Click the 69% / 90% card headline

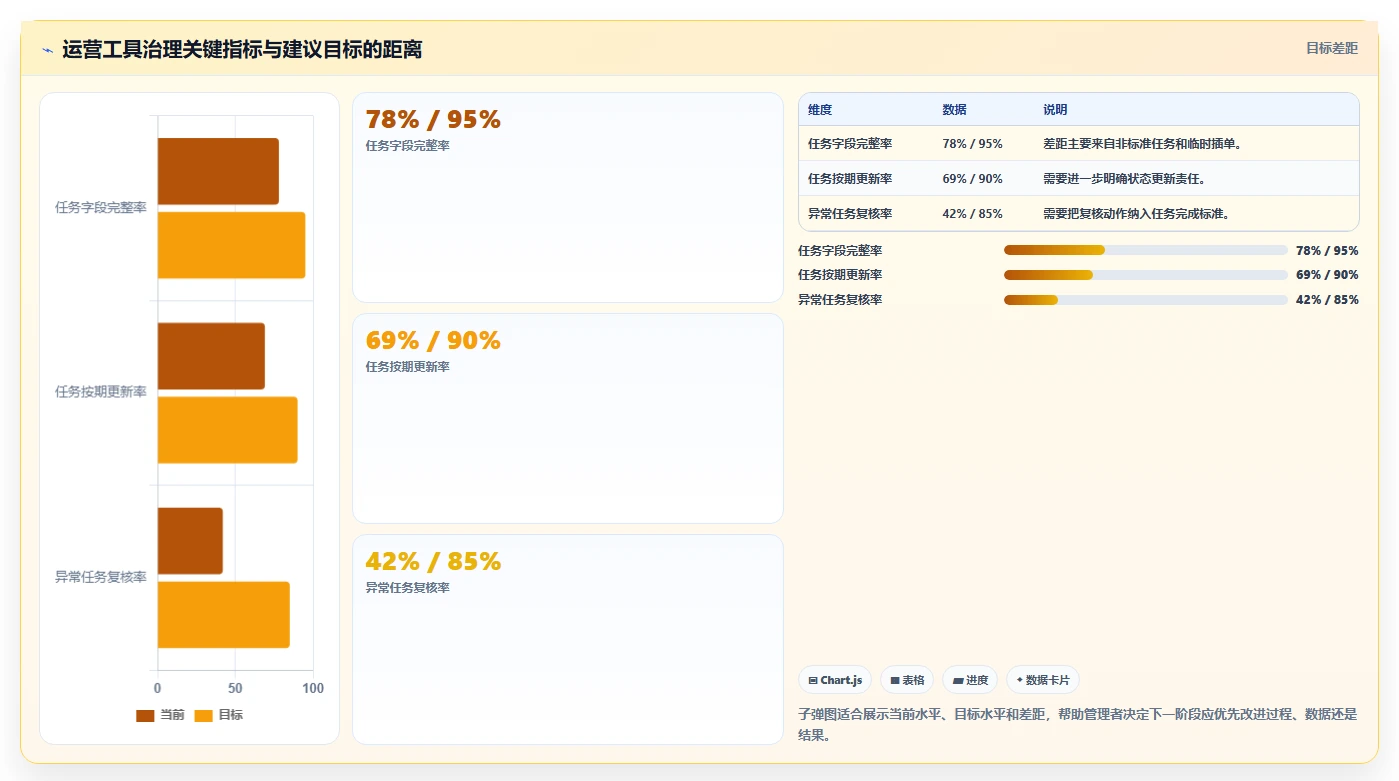click(433, 341)
